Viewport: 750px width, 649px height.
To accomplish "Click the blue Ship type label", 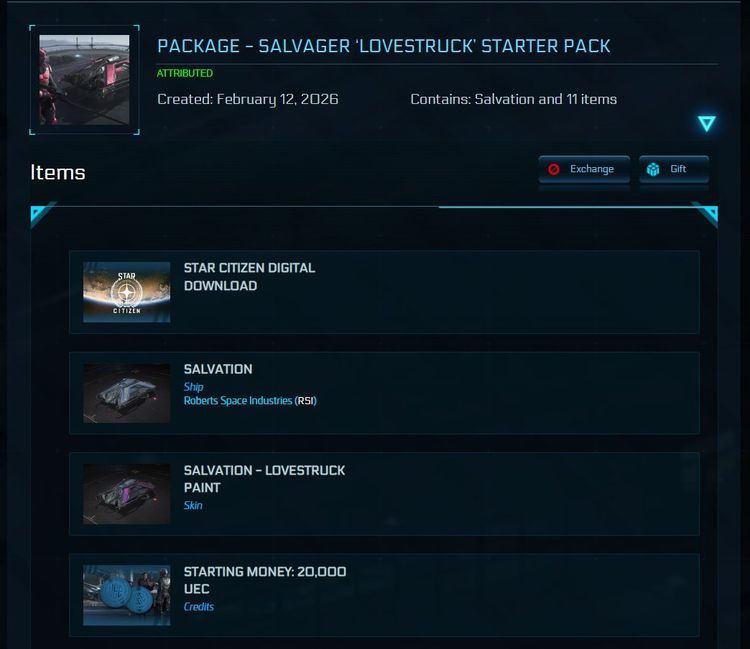I will (x=193, y=387).
